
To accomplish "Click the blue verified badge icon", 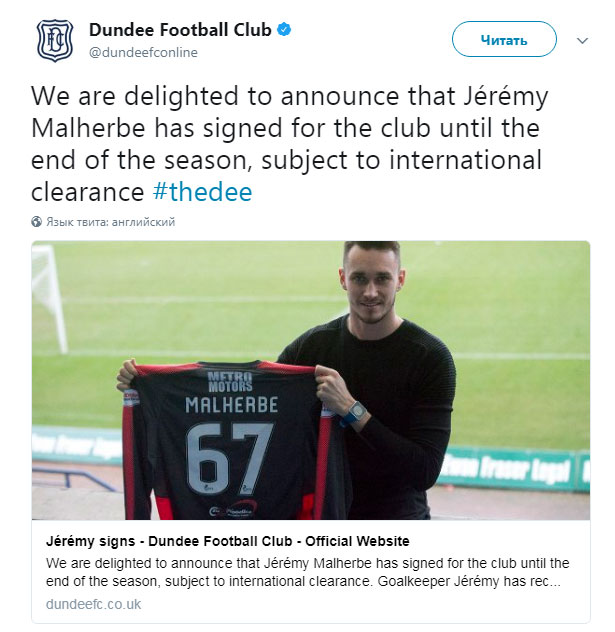I will coord(284,29).
